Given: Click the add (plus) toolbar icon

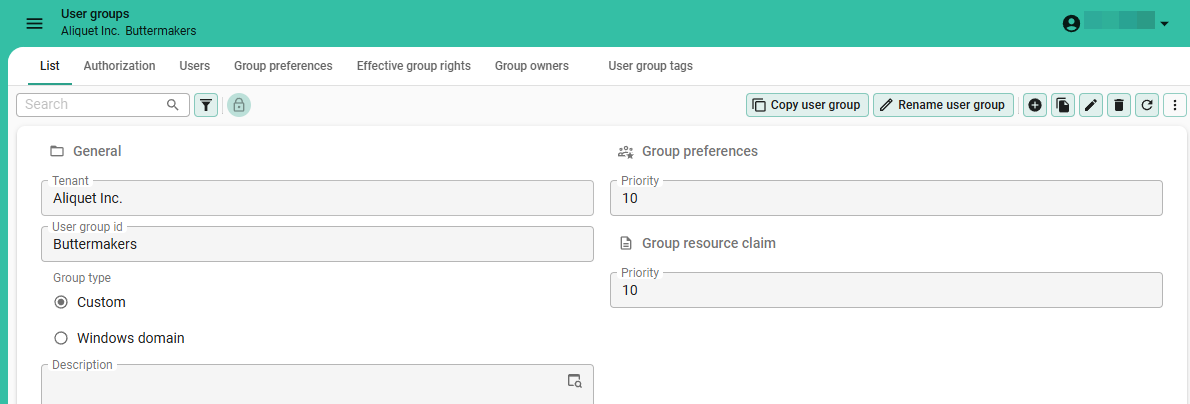Looking at the screenshot, I should (x=1035, y=105).
